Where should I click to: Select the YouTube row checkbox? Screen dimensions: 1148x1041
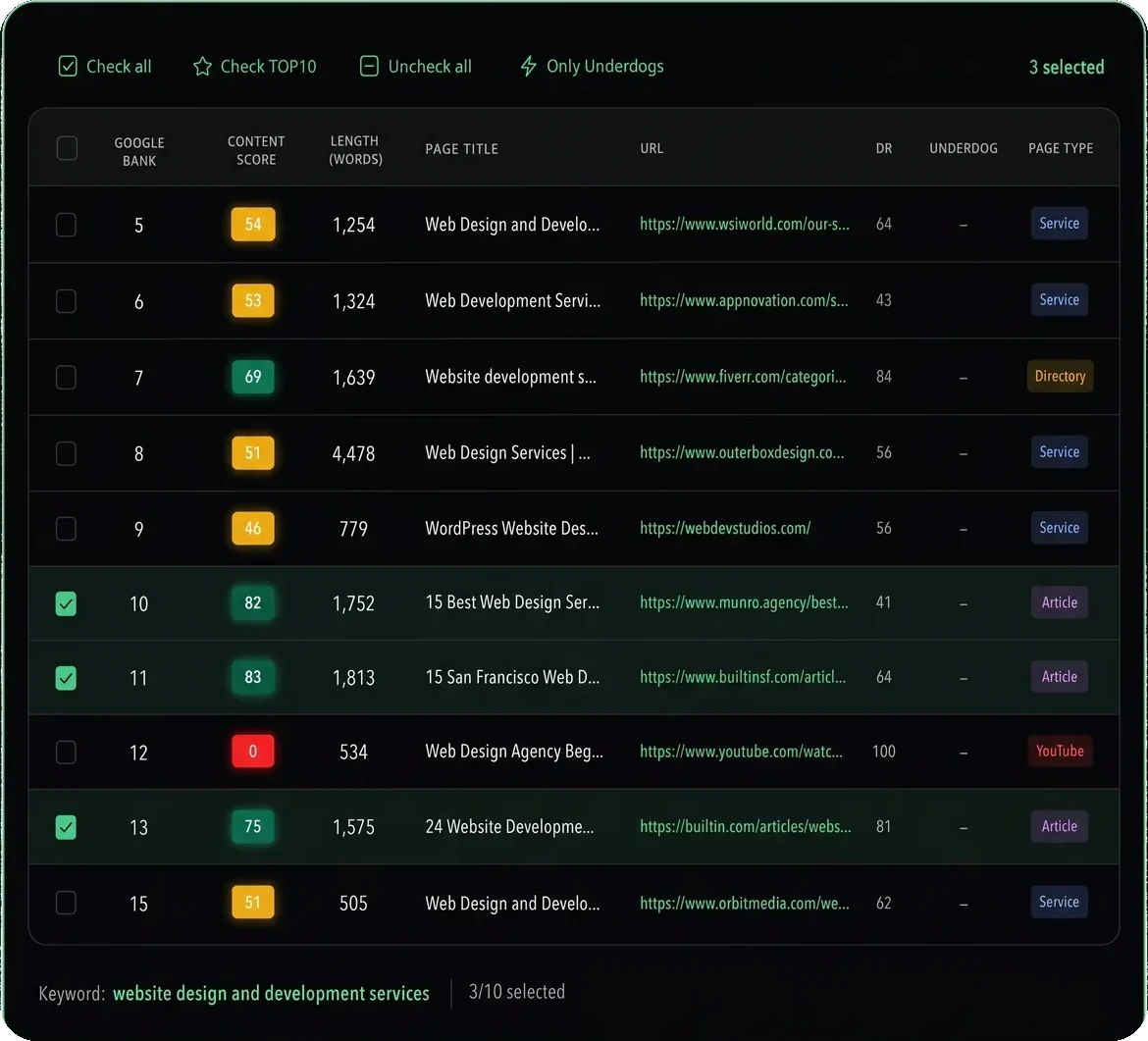coord(66,753)
